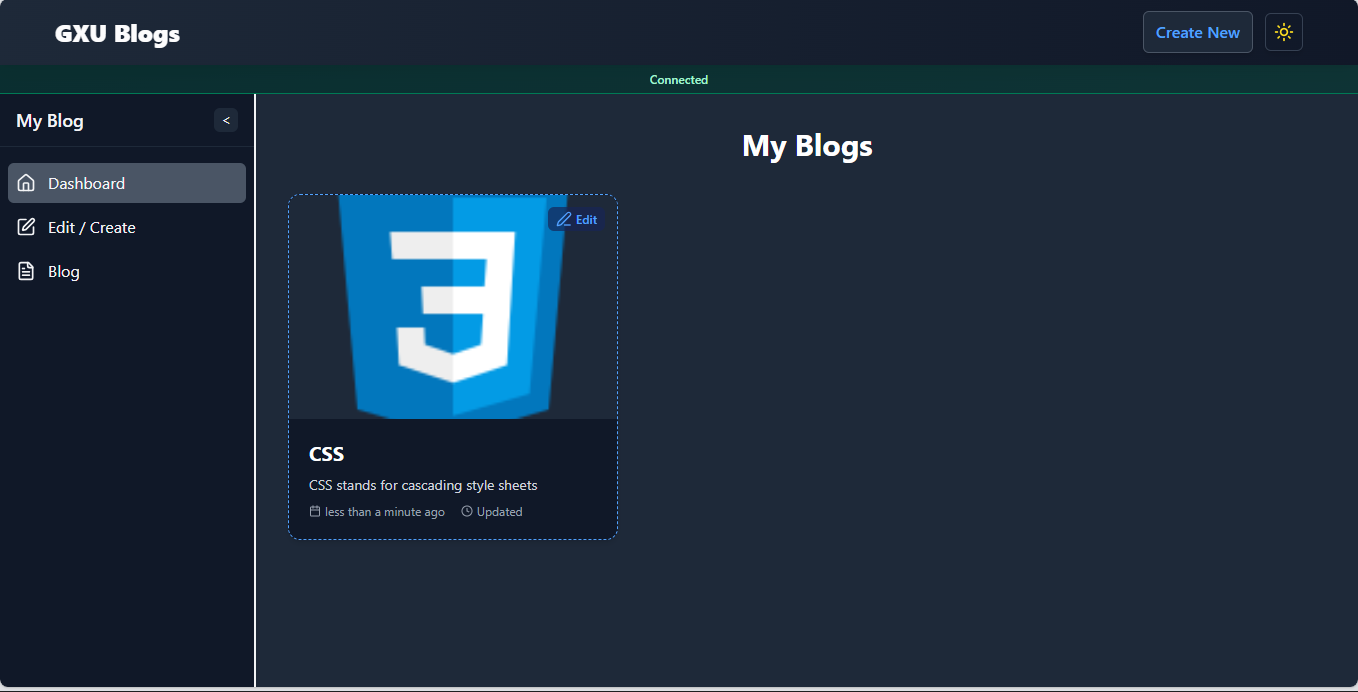The height and width of the screenshot is (692, 1358).
Task: Click the My Blogs page heading
Action: [807, 146]
